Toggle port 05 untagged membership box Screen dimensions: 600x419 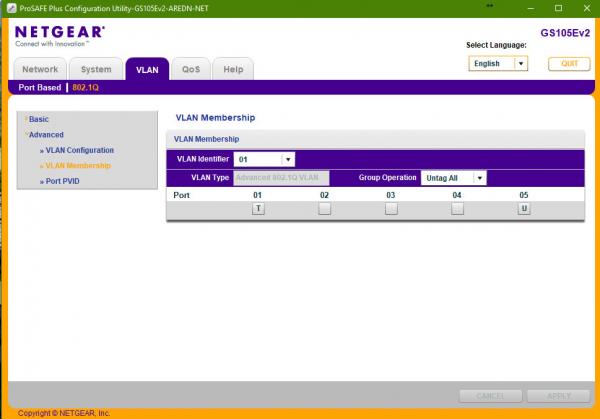coord(524,209)
